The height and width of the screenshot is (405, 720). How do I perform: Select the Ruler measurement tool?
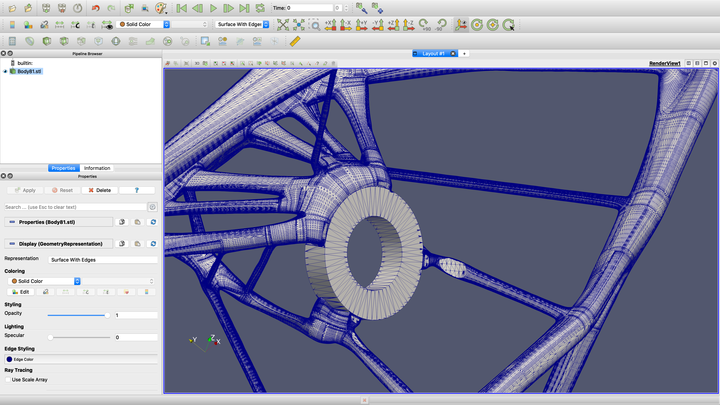pyautogui.click(x=295, y=41)
